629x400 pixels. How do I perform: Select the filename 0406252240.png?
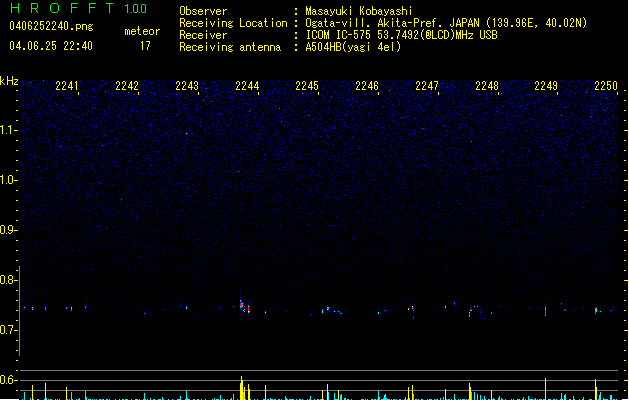pos(51,26)
